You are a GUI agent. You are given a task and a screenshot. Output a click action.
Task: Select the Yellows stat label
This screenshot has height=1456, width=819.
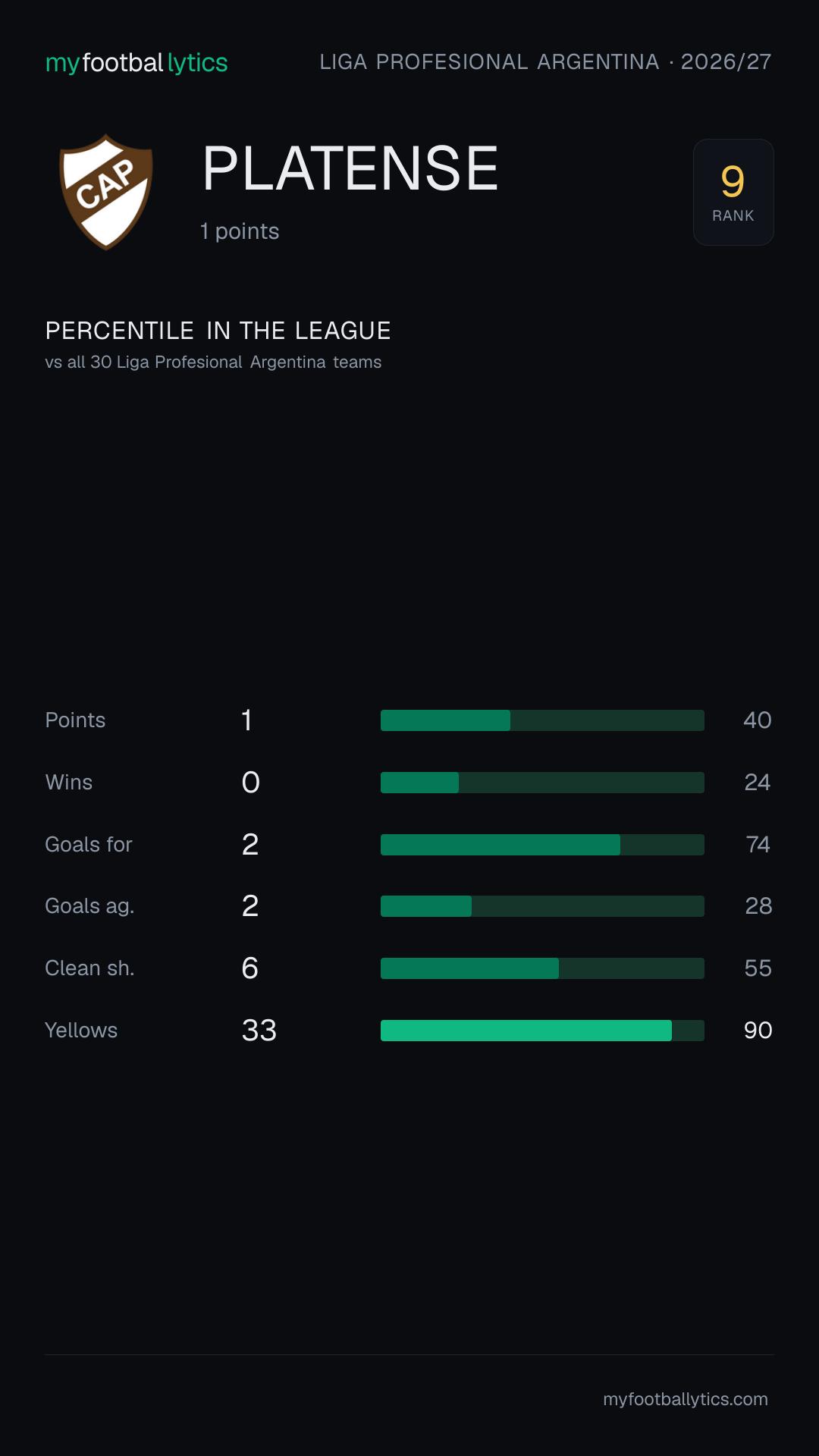point(81,1031)
